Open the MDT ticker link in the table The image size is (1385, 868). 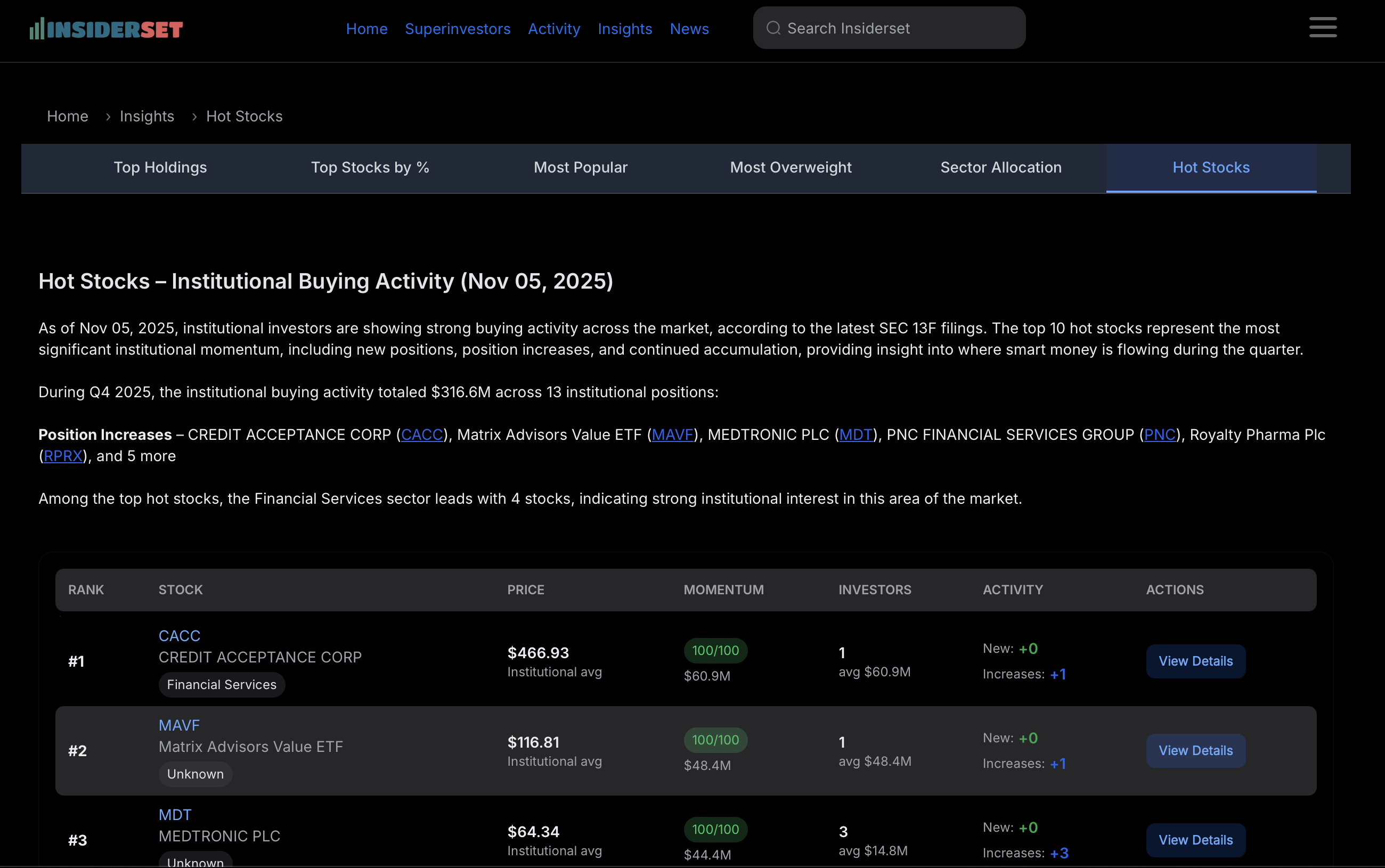(x=175, y=815)
